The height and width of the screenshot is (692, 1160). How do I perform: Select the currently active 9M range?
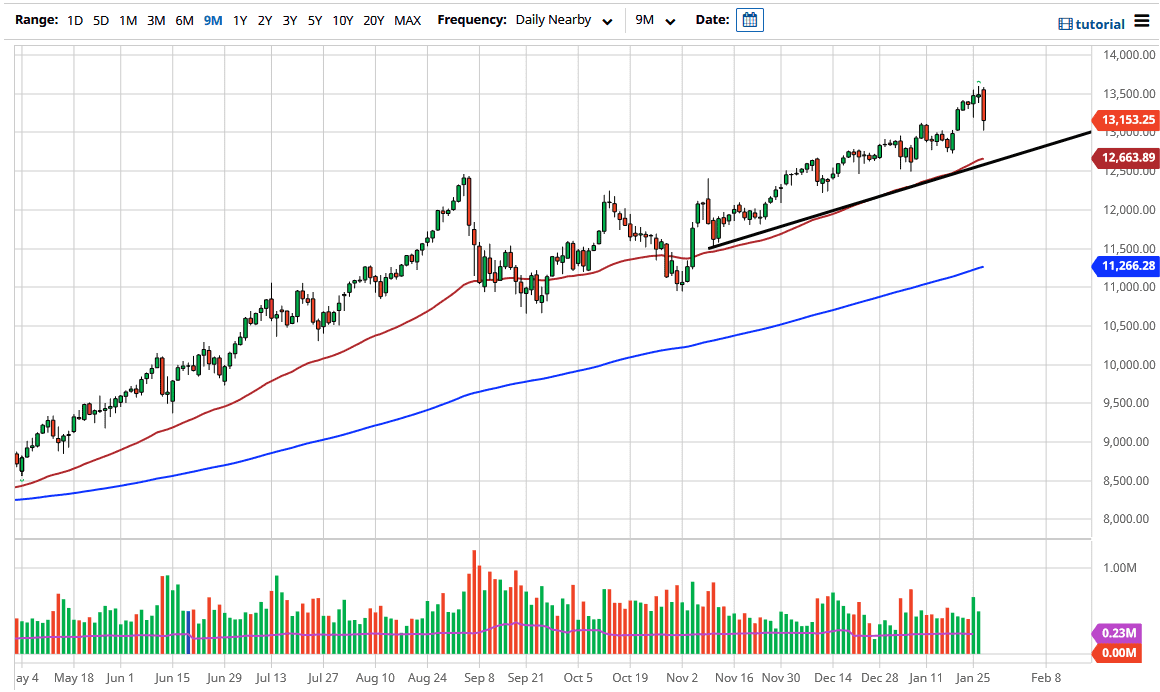211,19
